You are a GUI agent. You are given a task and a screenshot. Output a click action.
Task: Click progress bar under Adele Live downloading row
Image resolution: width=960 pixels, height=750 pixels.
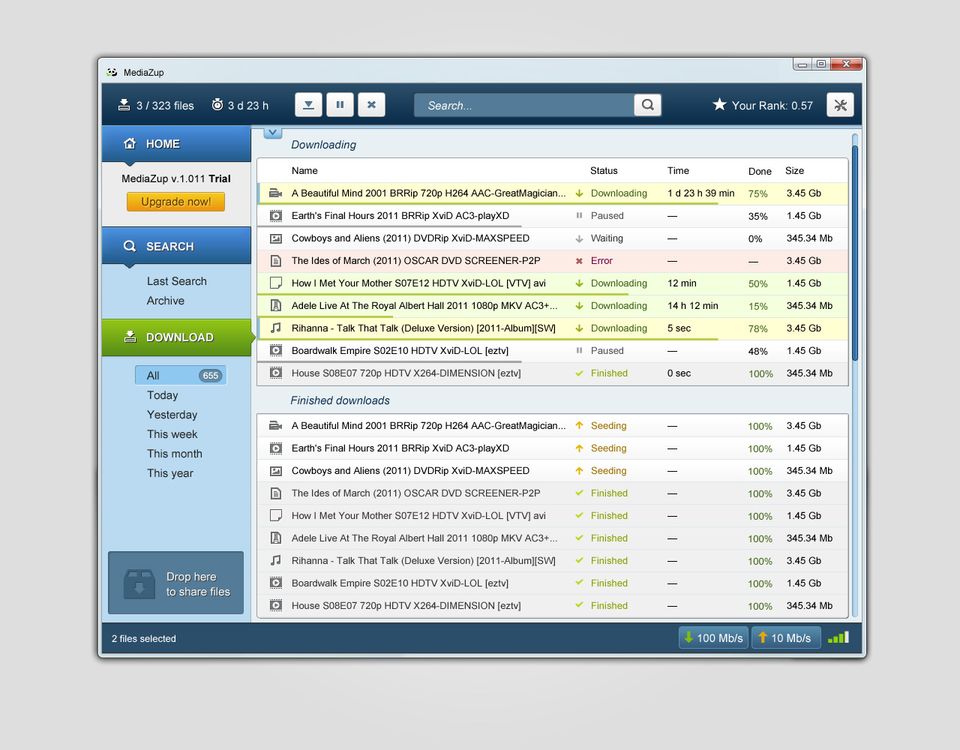pyautogui.click(x=325, y=317)
